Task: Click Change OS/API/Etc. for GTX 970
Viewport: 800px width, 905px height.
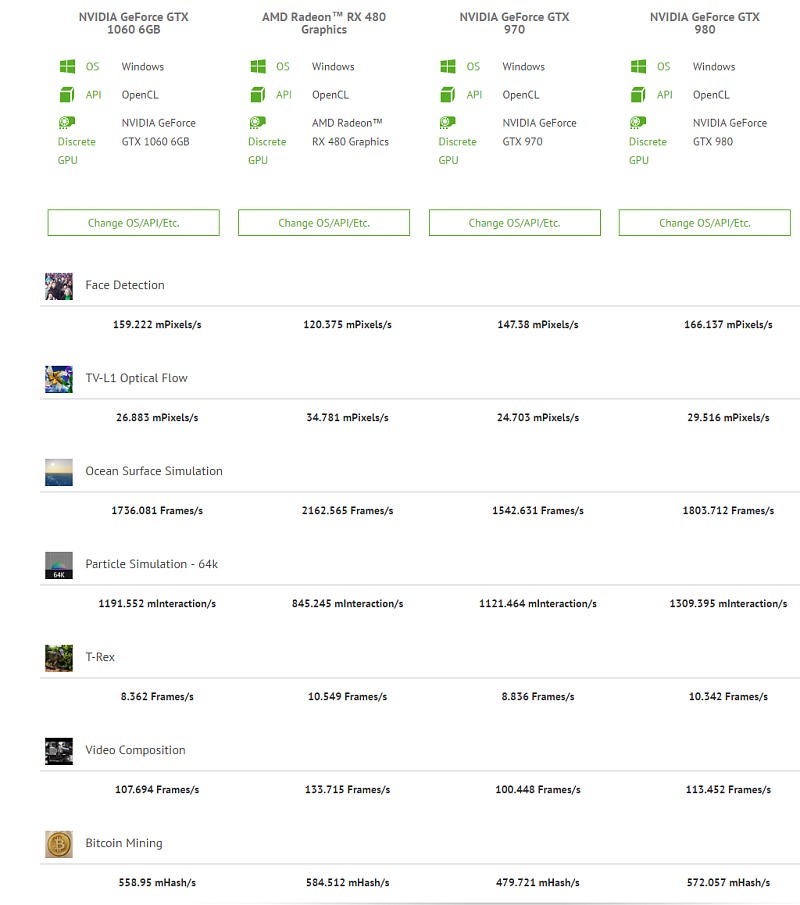Action: (x=514, y=223)
